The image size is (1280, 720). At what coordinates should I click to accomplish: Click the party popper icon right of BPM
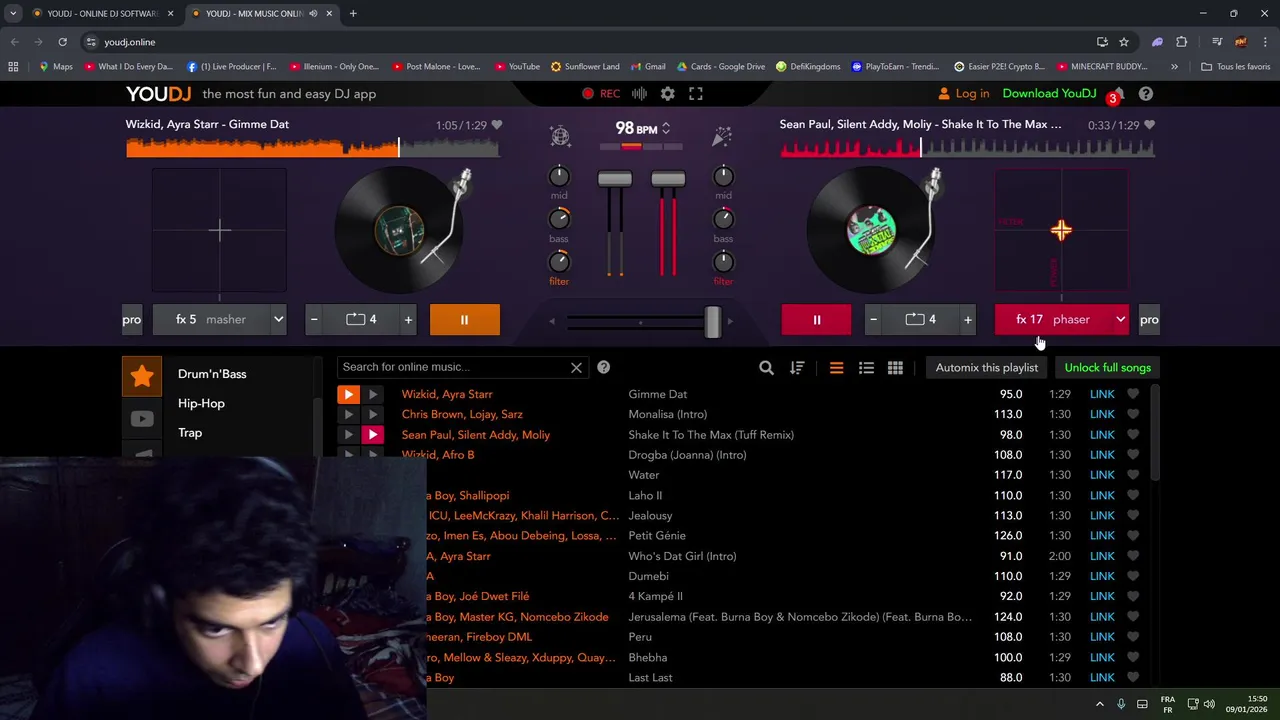(722, 137)
